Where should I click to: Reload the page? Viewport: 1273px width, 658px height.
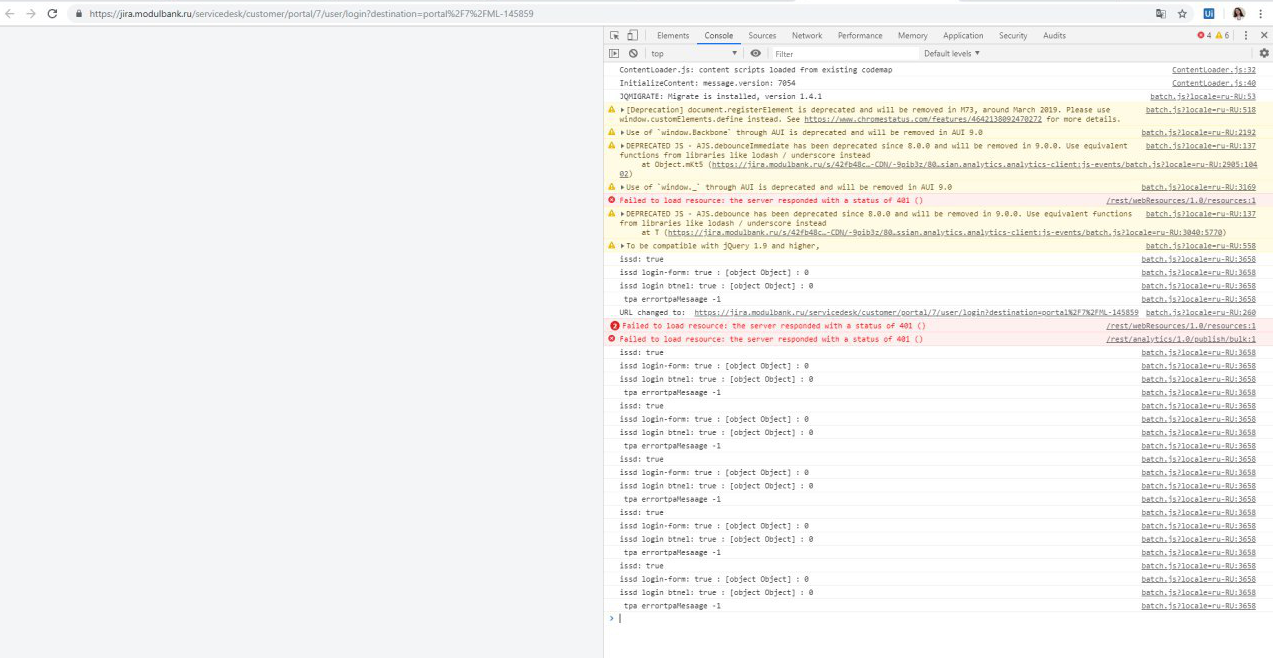[x=51, y=14]
